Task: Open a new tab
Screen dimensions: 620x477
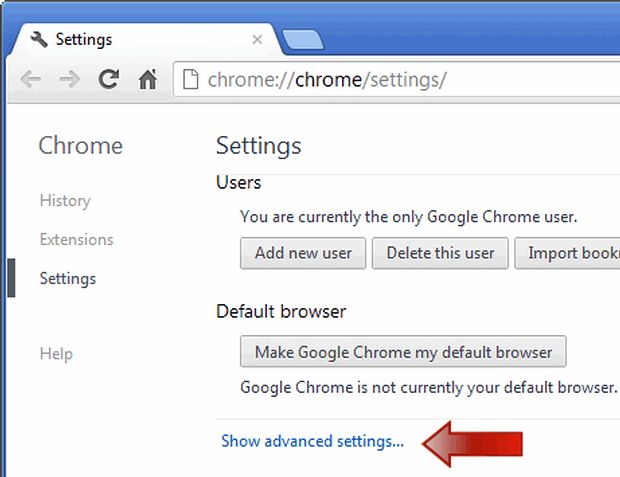Action: pos(303,40)
